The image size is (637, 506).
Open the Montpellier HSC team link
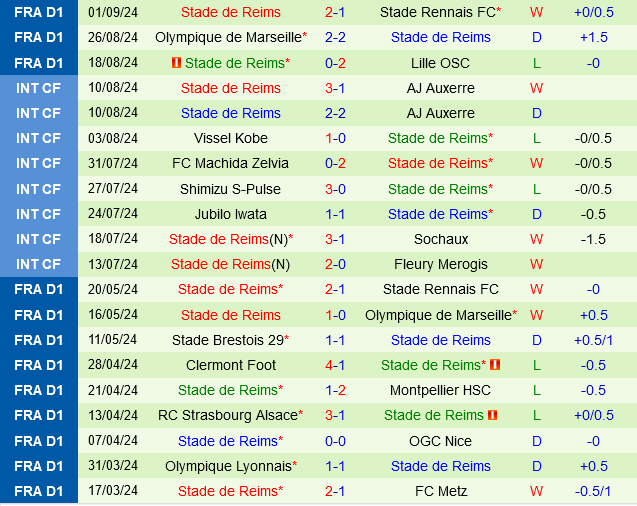pyautogui.click(x=440, y=390)
